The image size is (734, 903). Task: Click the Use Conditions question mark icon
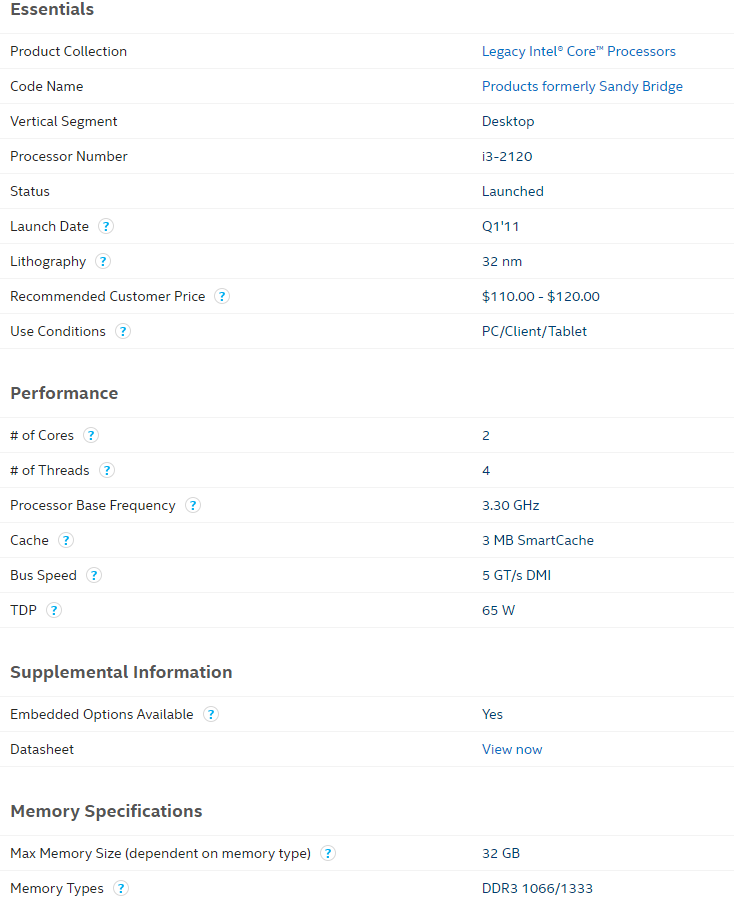coord(122,331)
